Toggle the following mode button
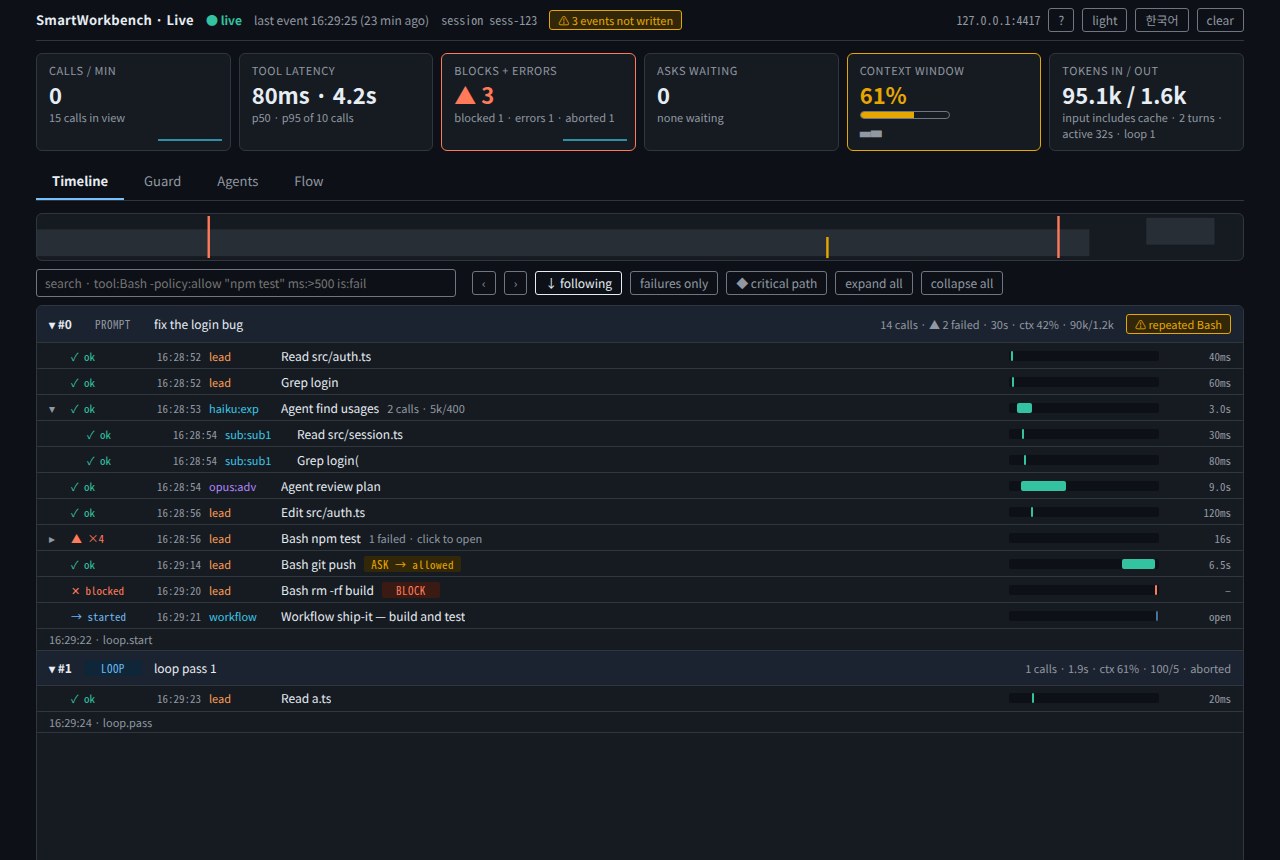This screenshot has width=1280, height=860. [x=578, y=283]
